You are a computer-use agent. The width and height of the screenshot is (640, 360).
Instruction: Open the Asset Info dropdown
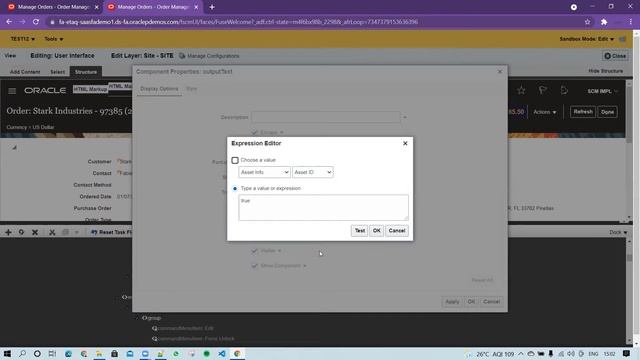click(264, 172)
